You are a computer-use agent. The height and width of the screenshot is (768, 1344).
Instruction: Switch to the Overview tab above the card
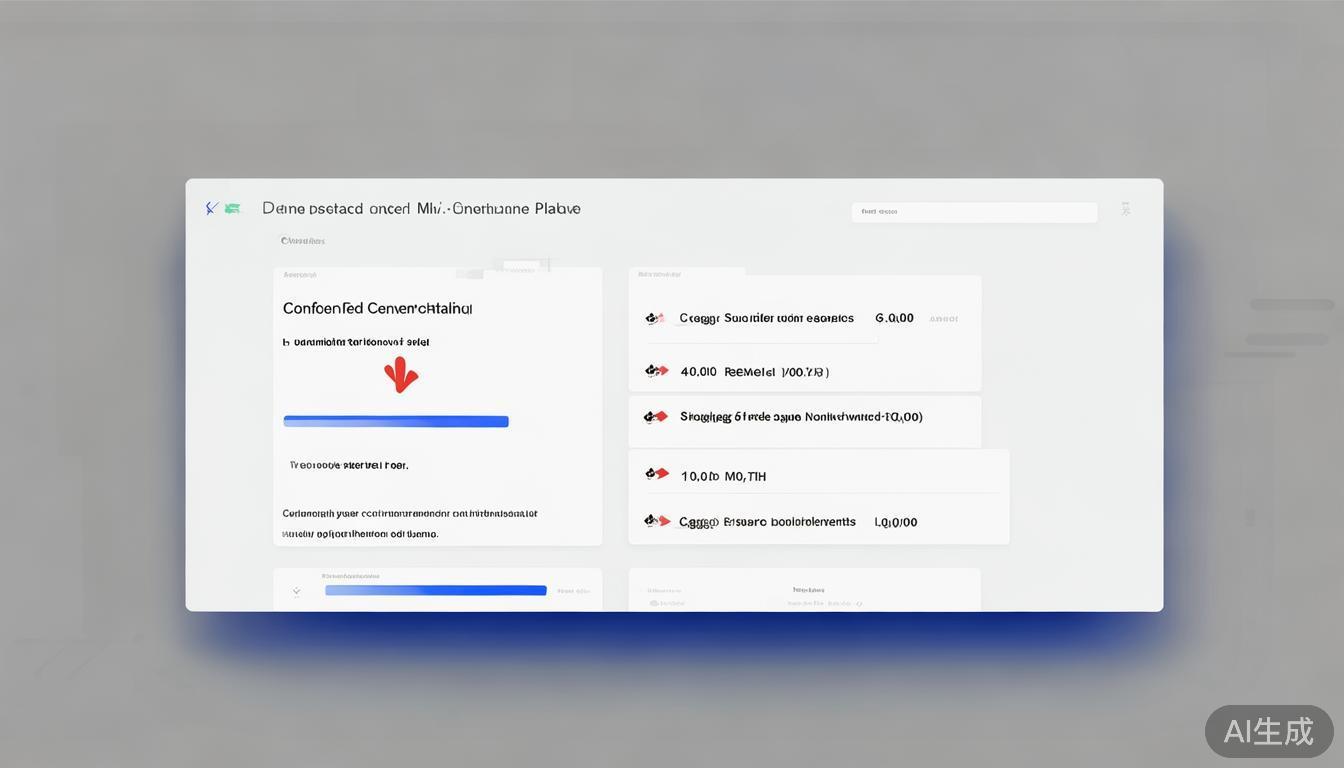pos(302,240)
